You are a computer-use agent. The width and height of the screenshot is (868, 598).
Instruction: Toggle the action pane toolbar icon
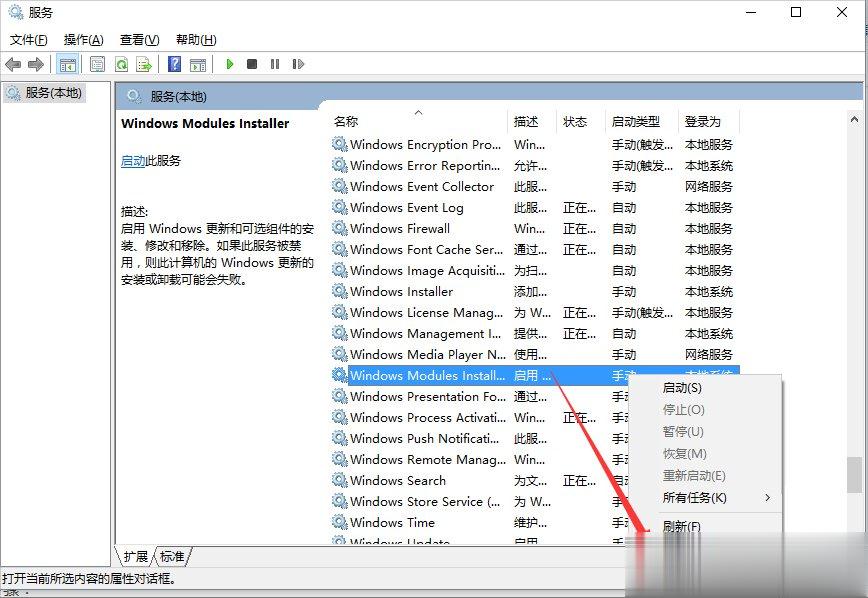click(198, 65)
